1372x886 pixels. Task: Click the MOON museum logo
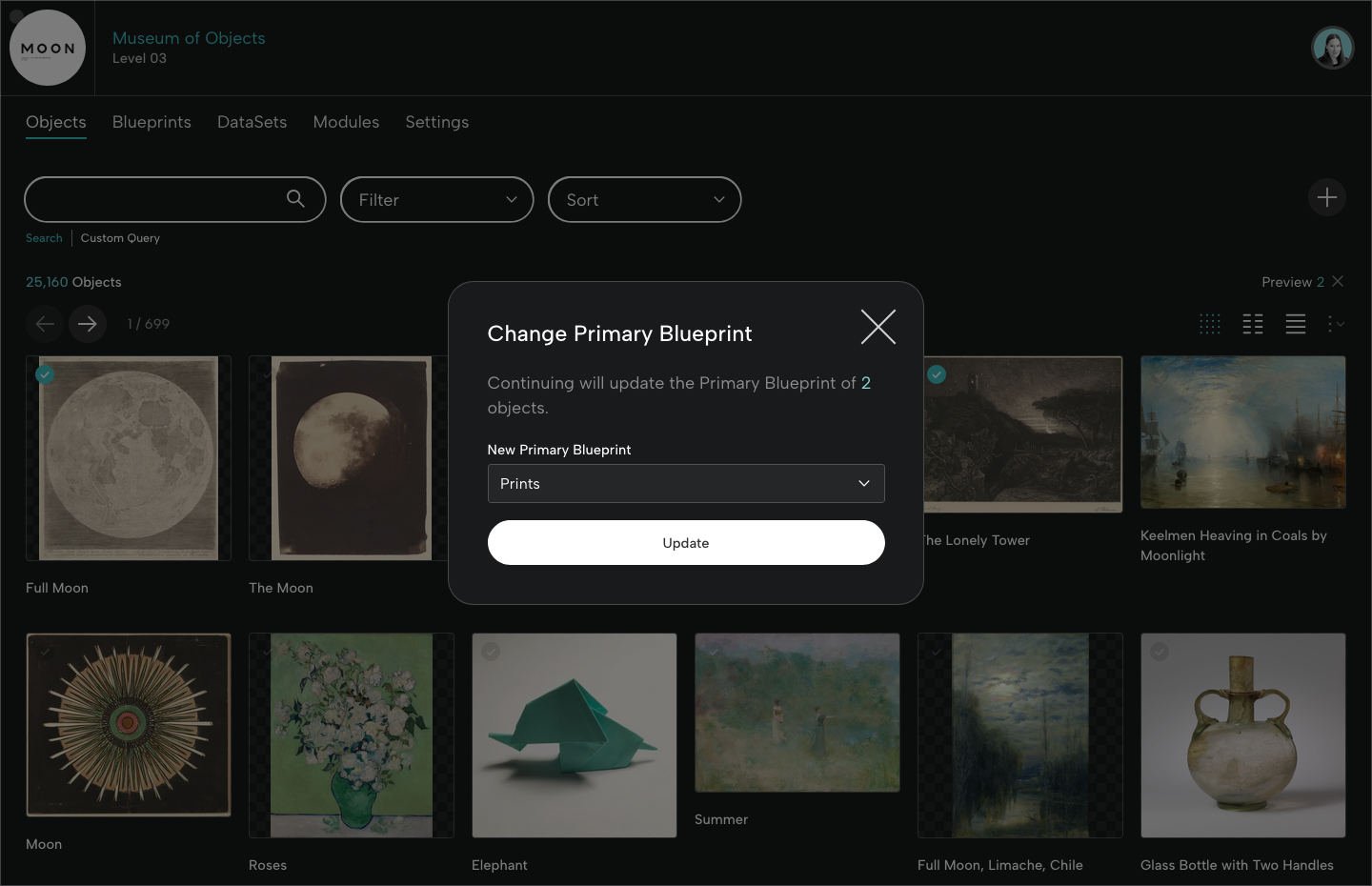pos(48,47)
